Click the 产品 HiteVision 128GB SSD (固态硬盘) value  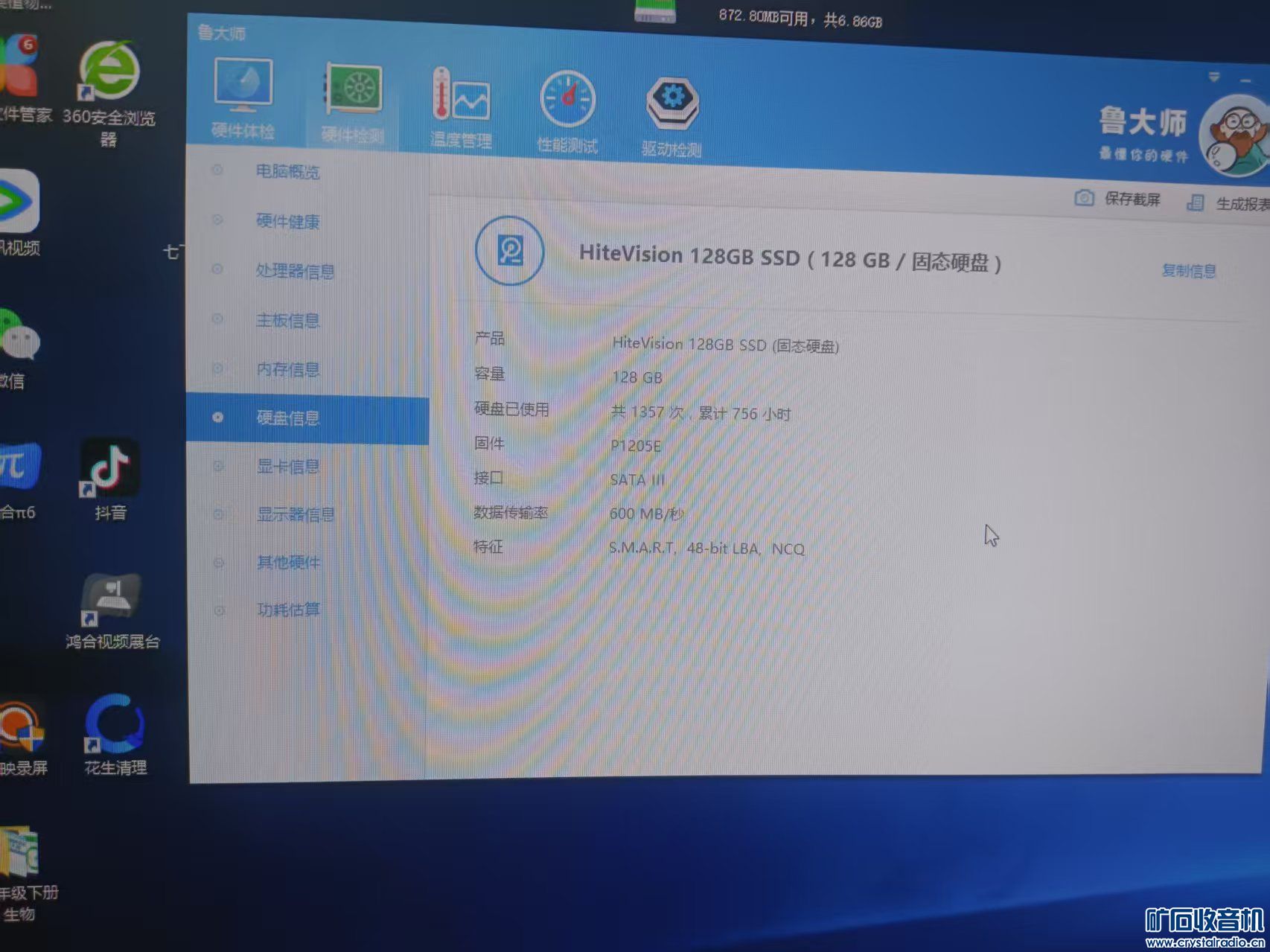click(725, 345)
